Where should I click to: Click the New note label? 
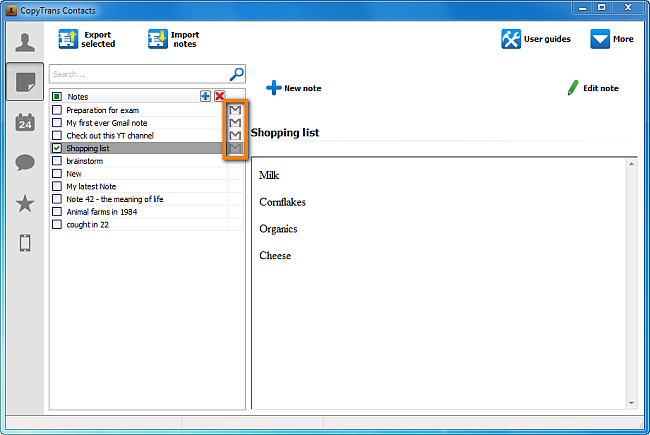coord(303,88)
